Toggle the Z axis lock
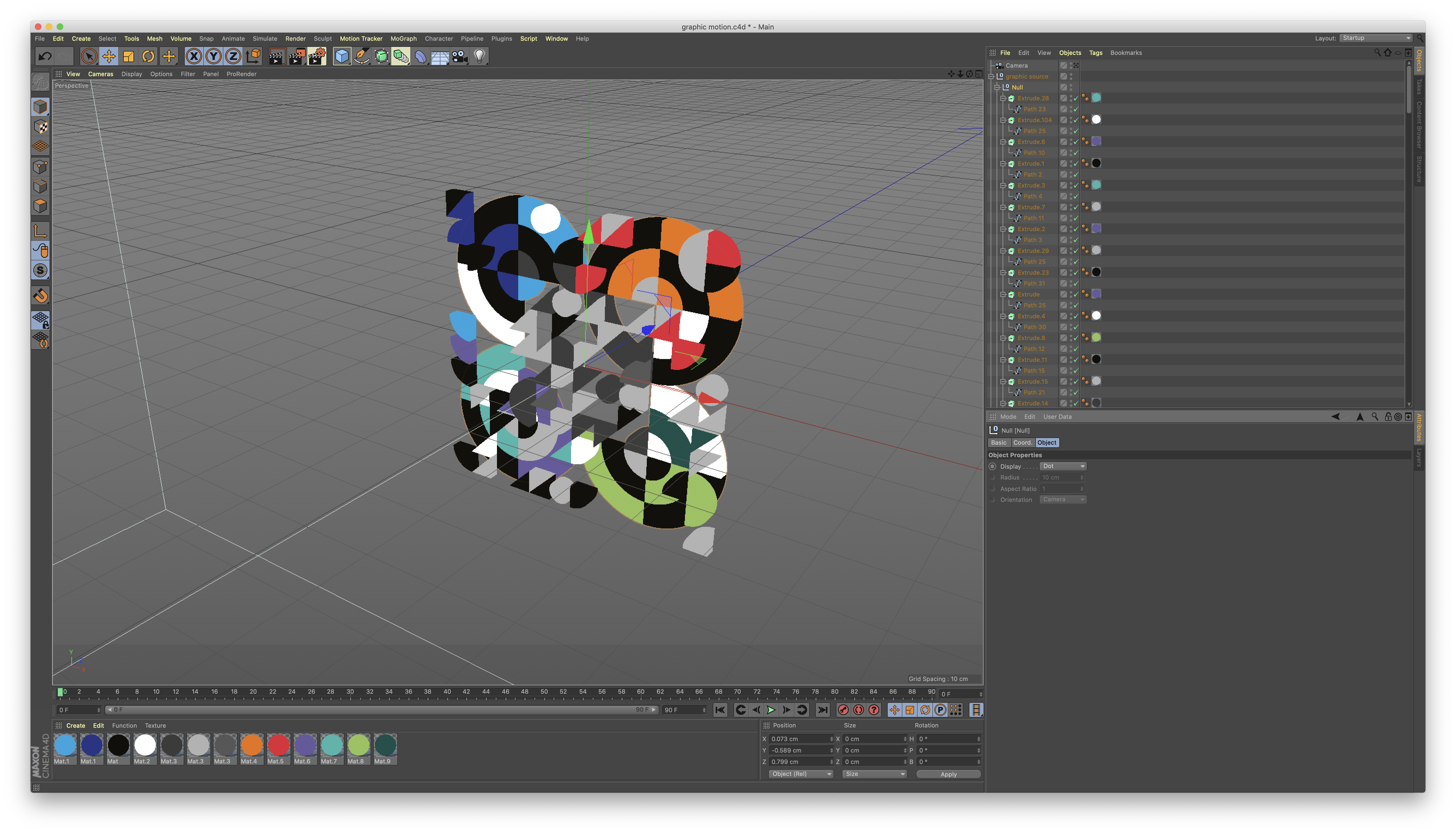The height and width of the screenshot is (833, 1456). (233, 56)
